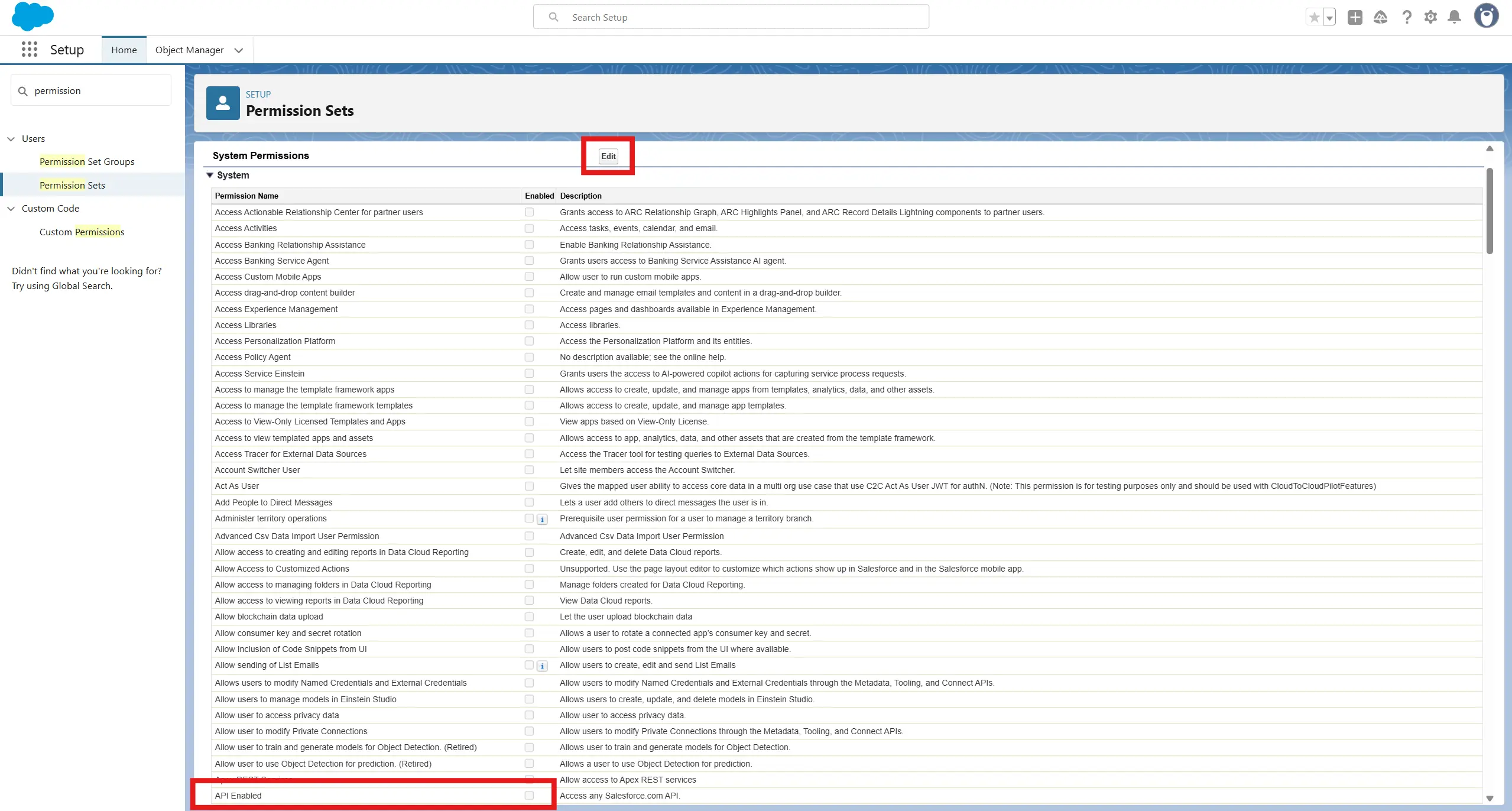Open Object Manager tab dropdown chevron
The height and width of the screenshot is (811, 1512).
tap(239, 50)
